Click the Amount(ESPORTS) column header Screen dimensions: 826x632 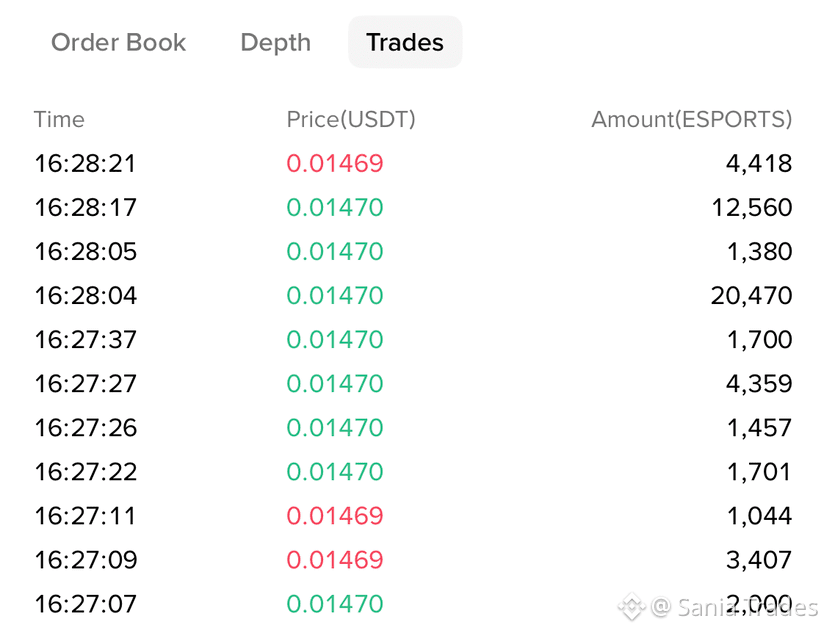coord(692,120)
